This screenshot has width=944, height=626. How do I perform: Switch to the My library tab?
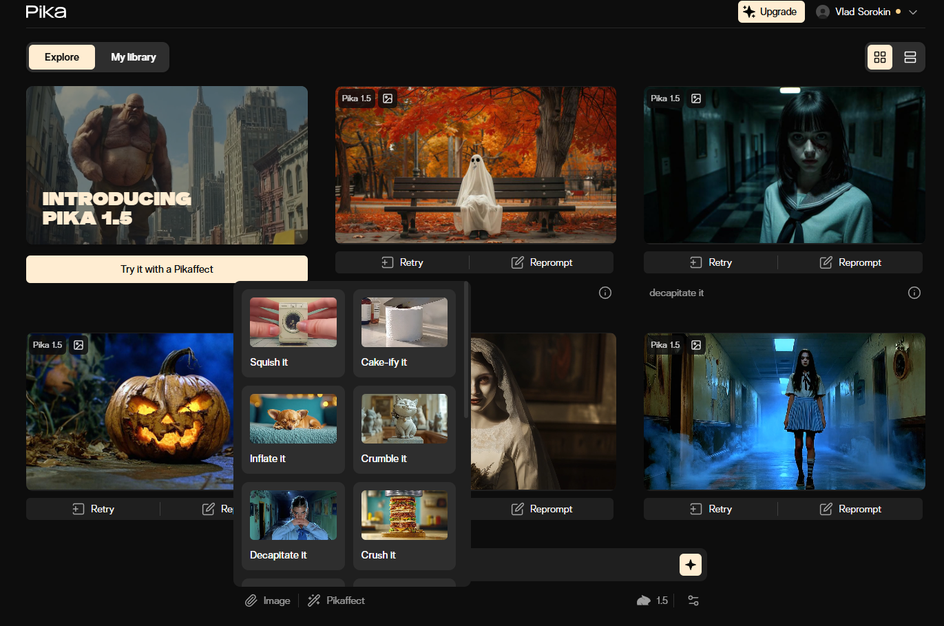[x=133, y=57]
